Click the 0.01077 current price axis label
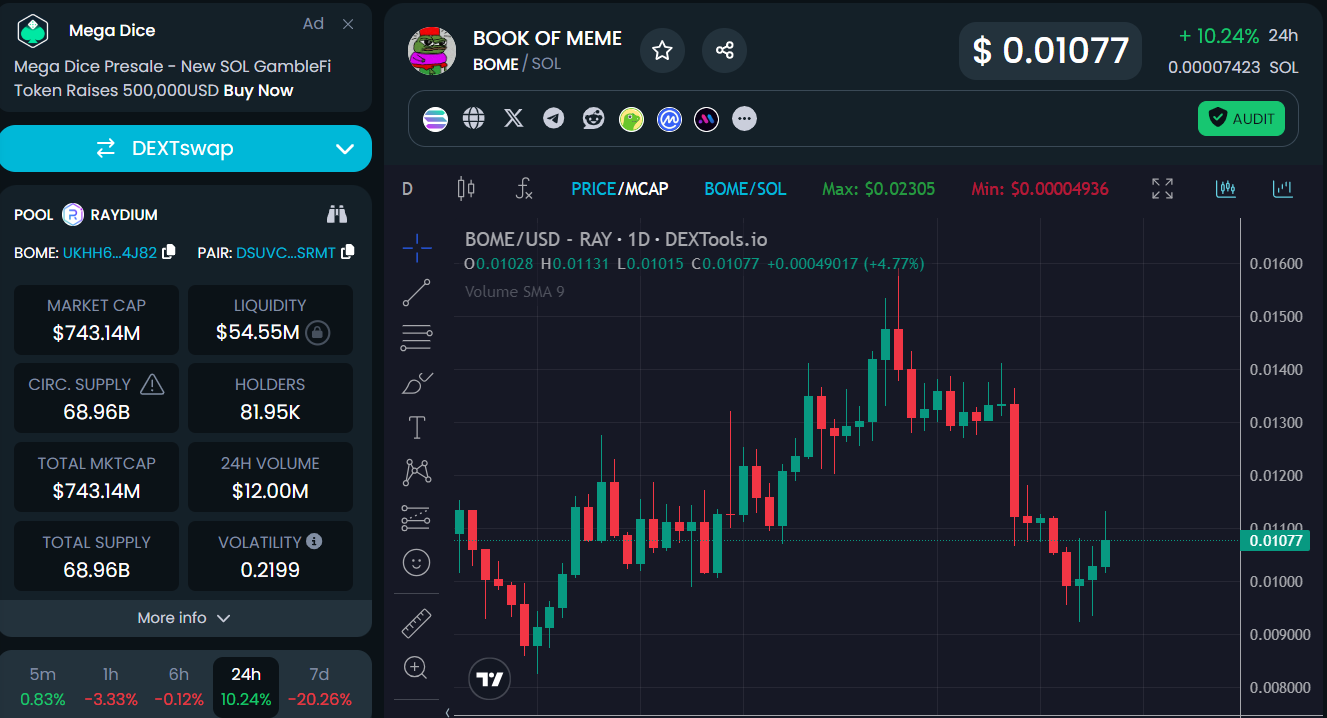1327x718 pixels. tap(1274, 541)
